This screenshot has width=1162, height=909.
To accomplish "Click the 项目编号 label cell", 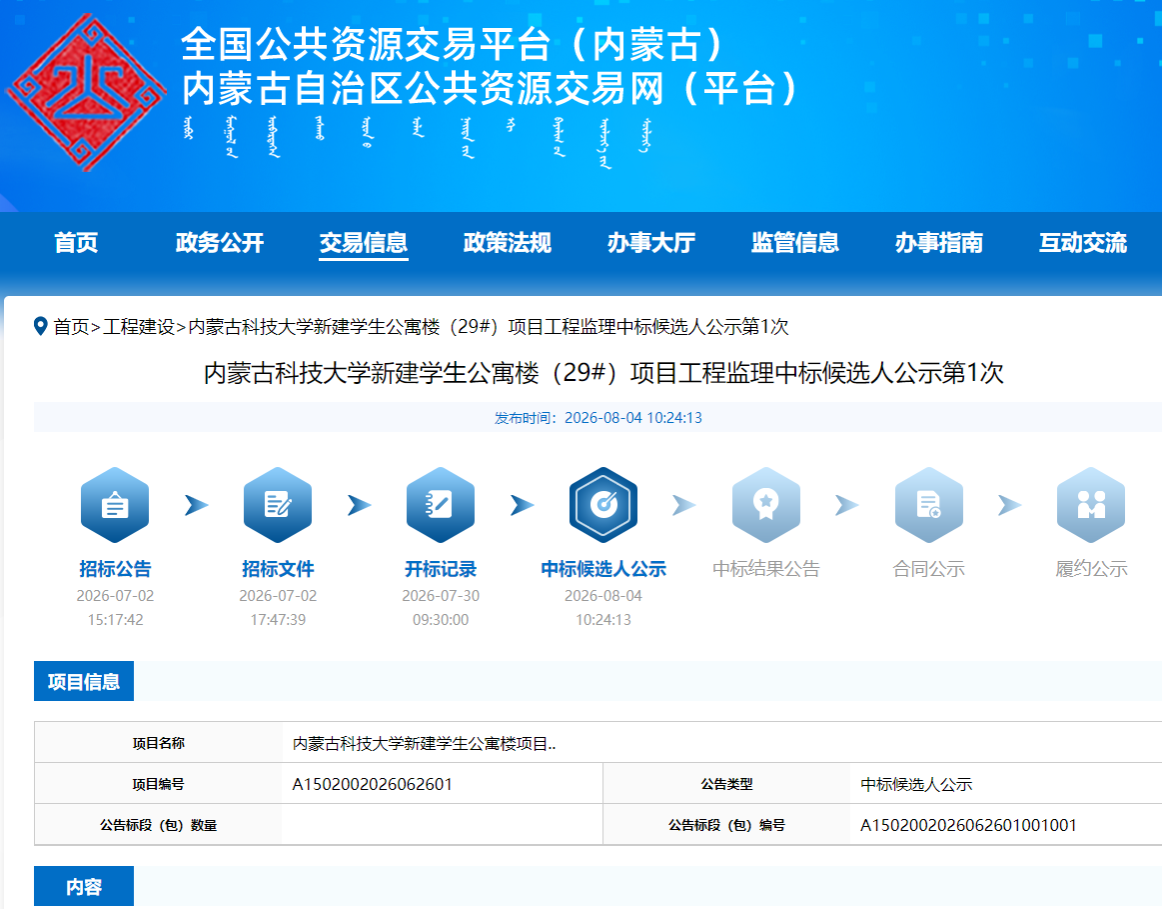I will coord(158,784).
